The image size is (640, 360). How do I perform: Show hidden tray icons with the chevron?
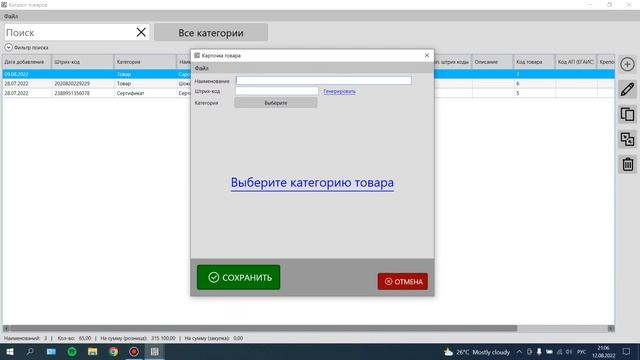pyautogui.click(x=519, y=352)
